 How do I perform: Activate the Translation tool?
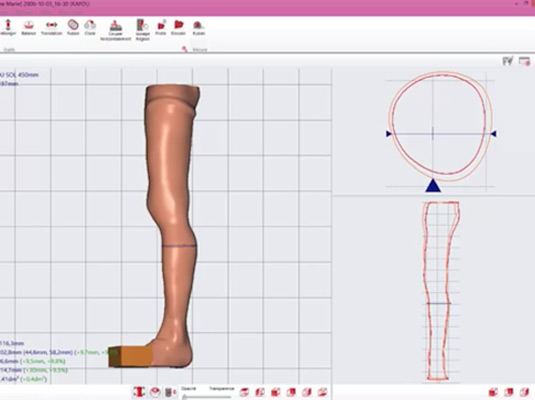tap(52, 28)
